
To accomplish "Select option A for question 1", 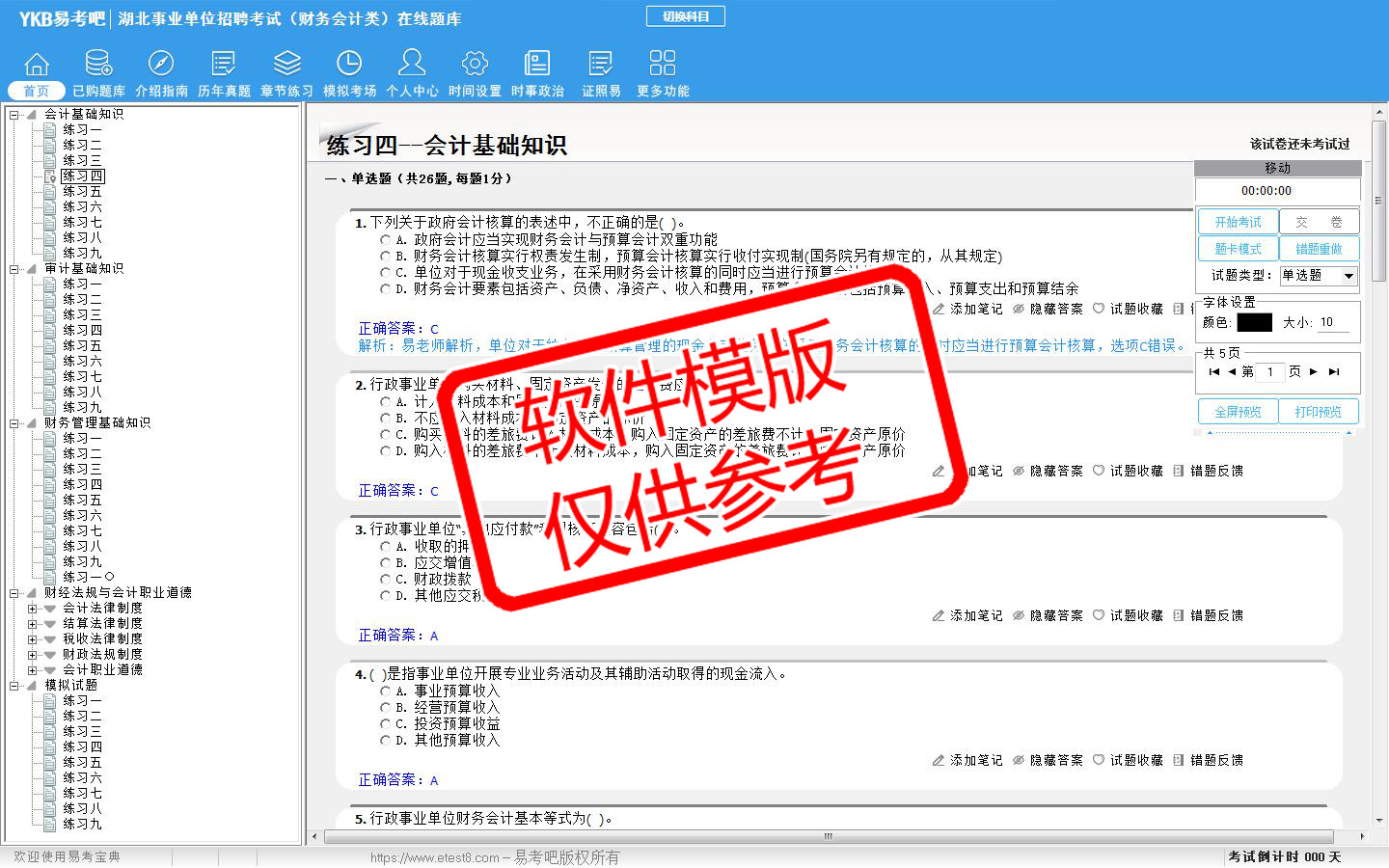I will (386, 240).
